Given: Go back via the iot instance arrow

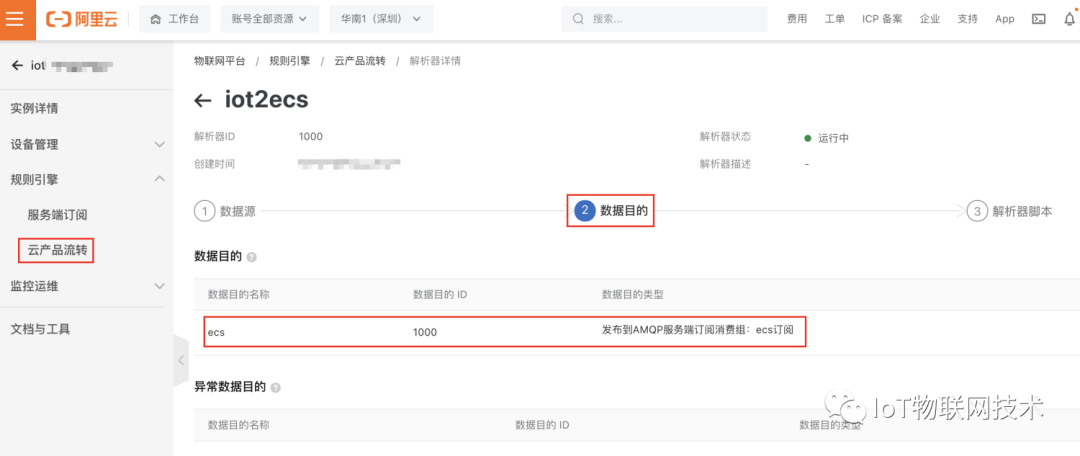Looking at the screenshot, I should pos(17,65).
